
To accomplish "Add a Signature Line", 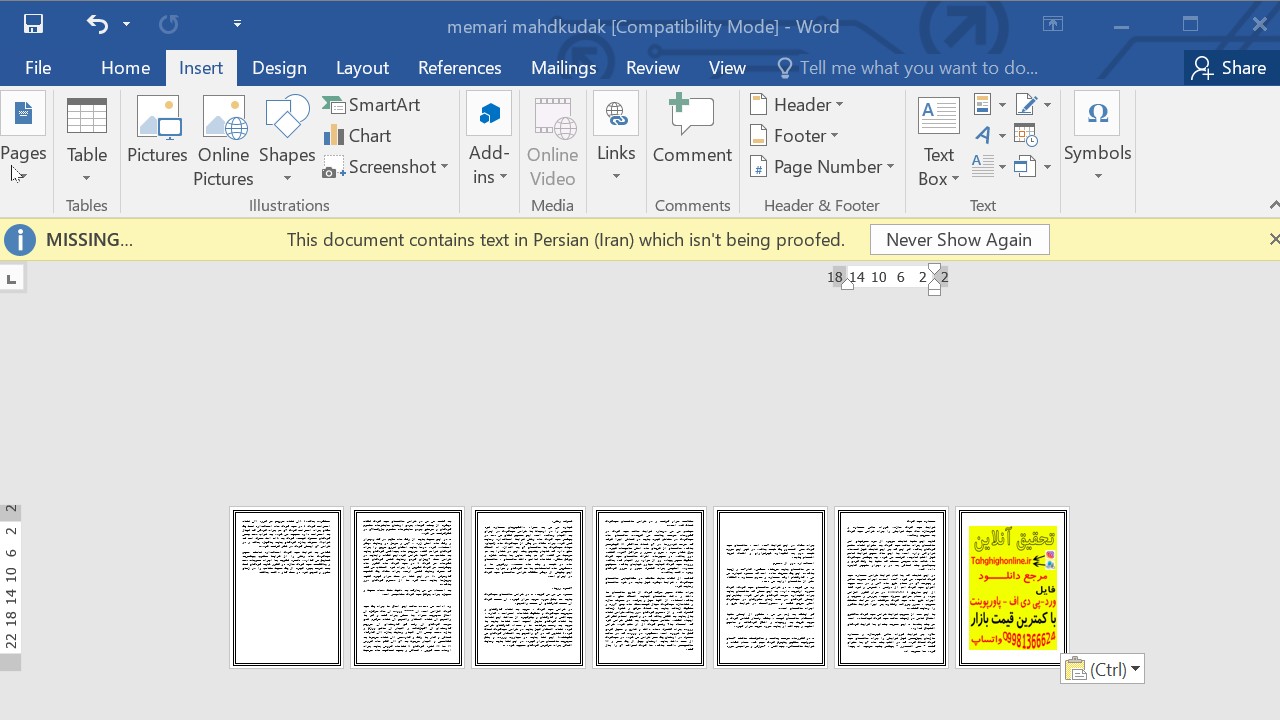I will tap(1033, 104).
